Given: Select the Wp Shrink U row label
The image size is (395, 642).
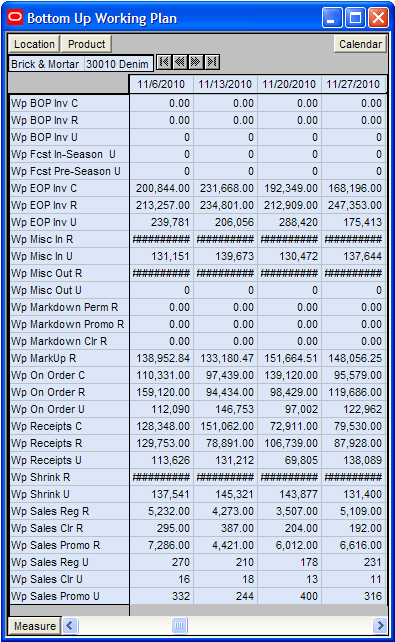Looking at the screenshot, I should 69,494.
